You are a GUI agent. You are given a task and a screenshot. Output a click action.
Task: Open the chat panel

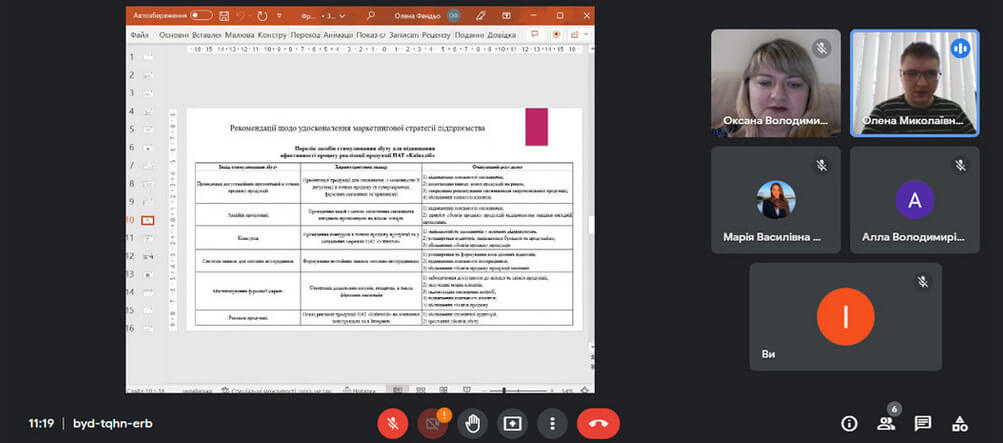923,423
